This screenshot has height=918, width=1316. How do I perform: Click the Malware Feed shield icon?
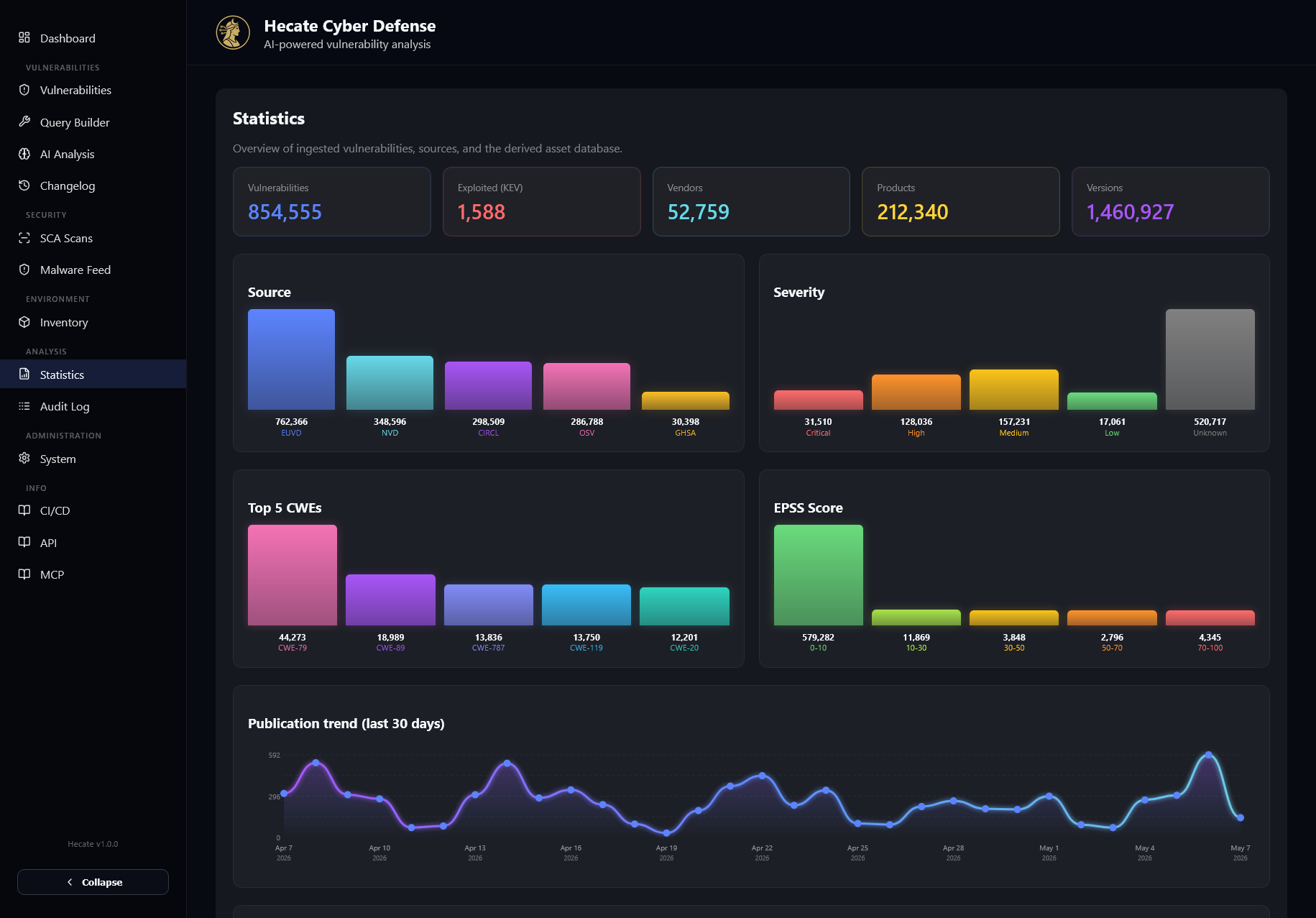pos(24,270)
